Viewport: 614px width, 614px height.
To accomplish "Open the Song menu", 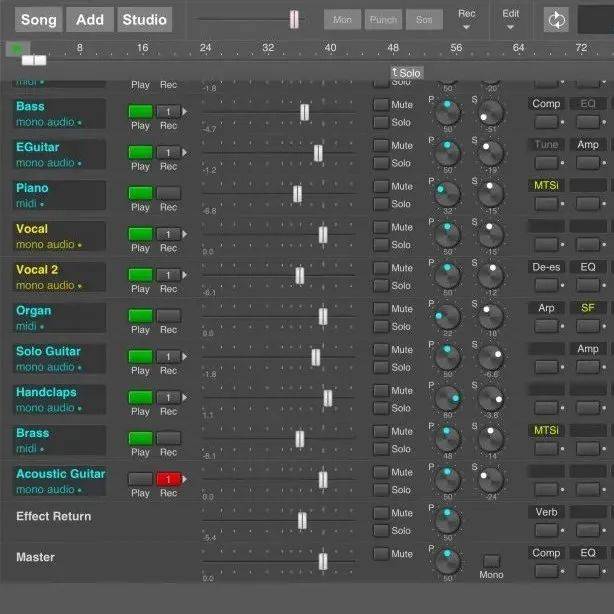I will pyautogui.click(x=38, y=20).
